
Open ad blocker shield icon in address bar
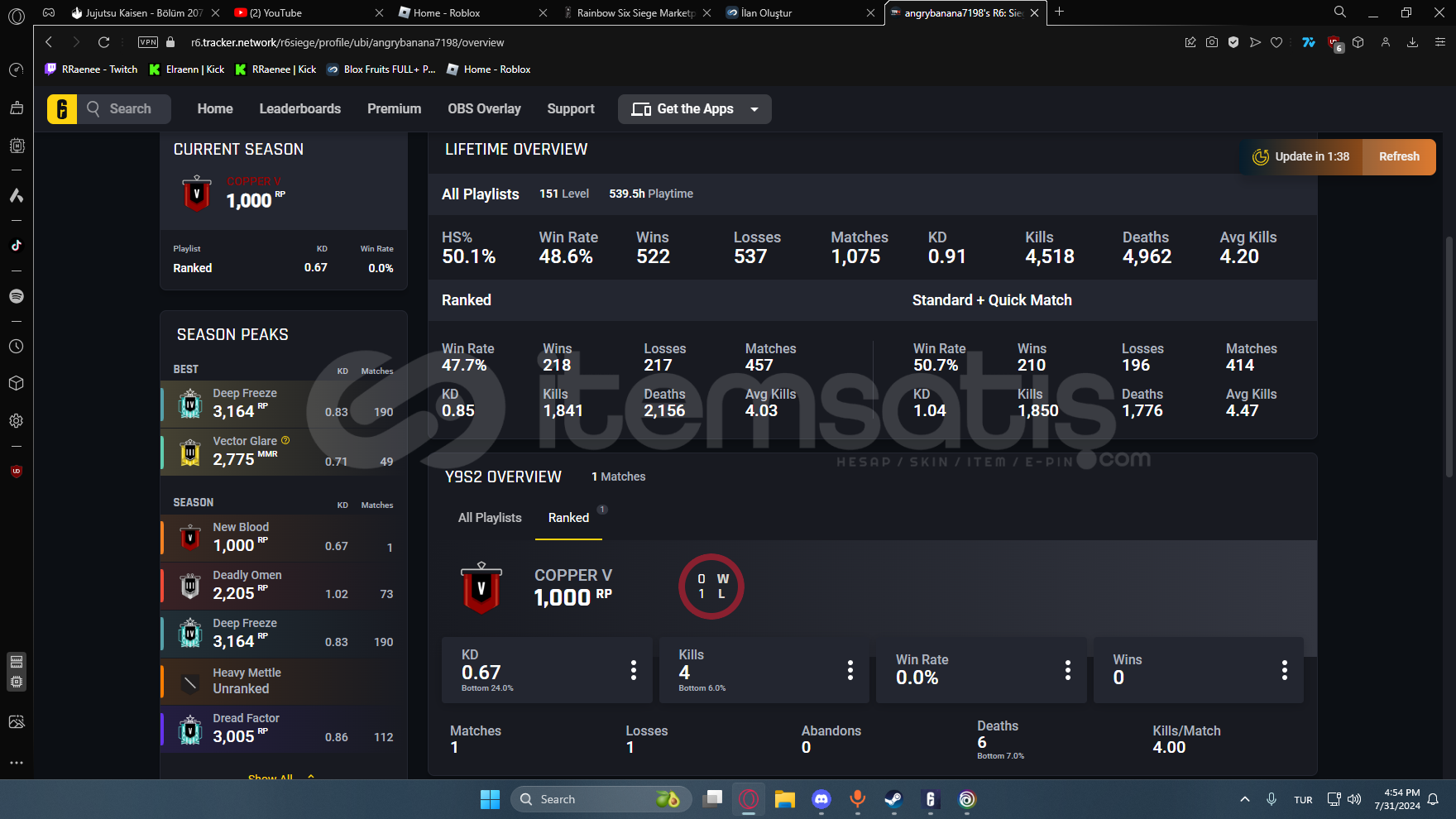[1233, 42]
